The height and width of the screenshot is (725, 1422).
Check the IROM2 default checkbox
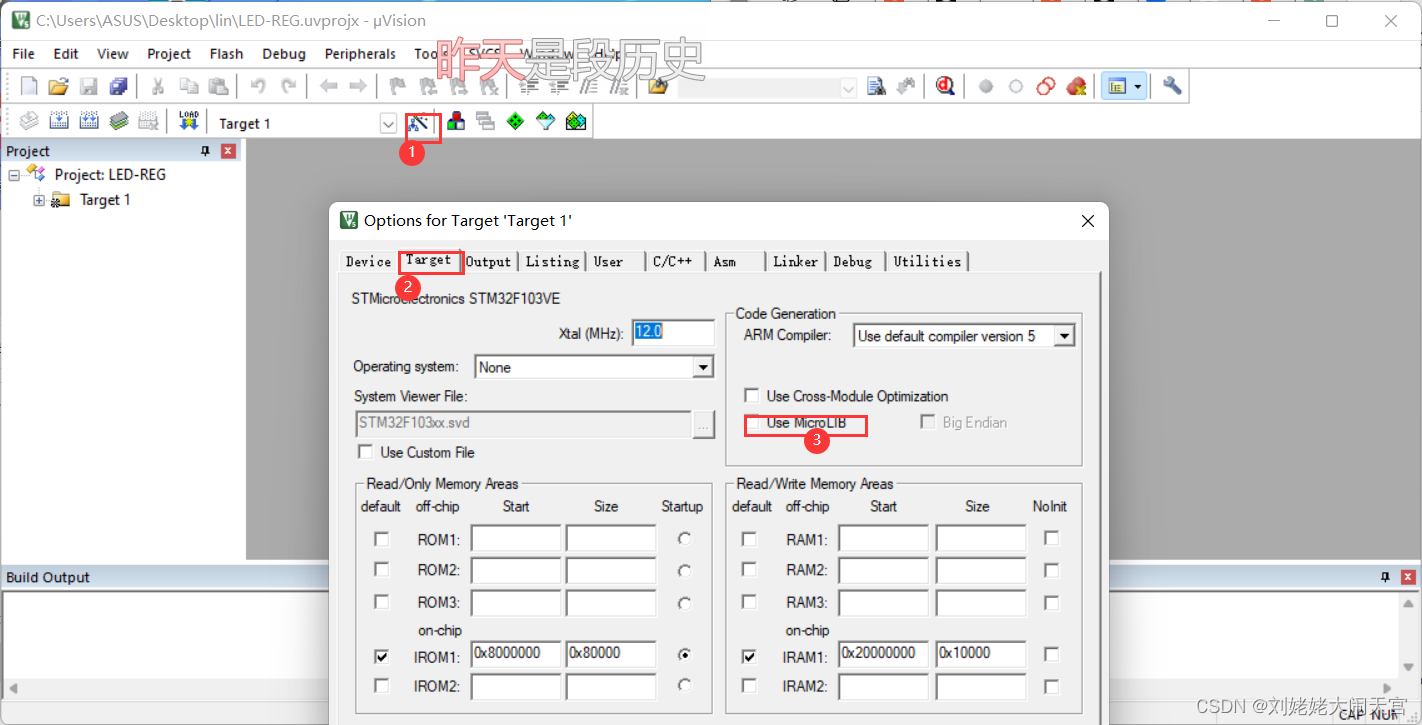pos(381,686)
